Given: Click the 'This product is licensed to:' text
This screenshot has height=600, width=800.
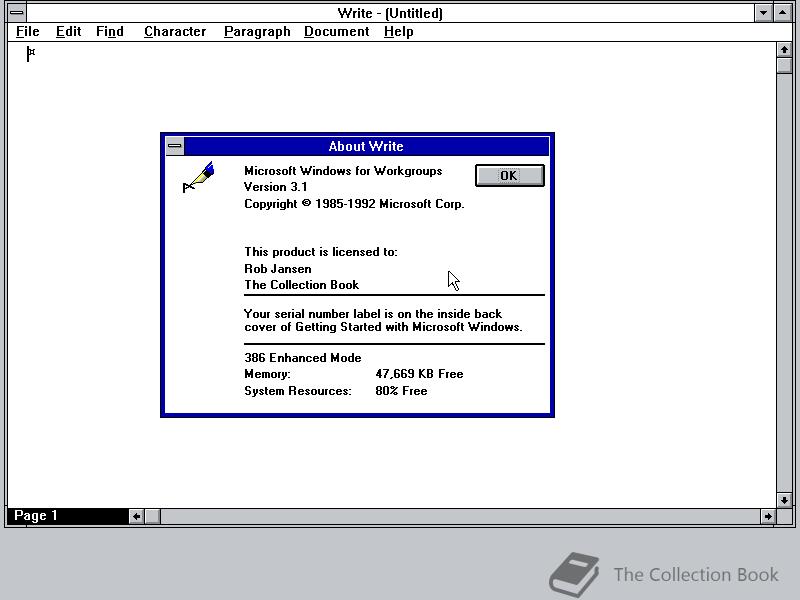Looking at the screenshot, I should pyautogui.click(x=320, y=252).
